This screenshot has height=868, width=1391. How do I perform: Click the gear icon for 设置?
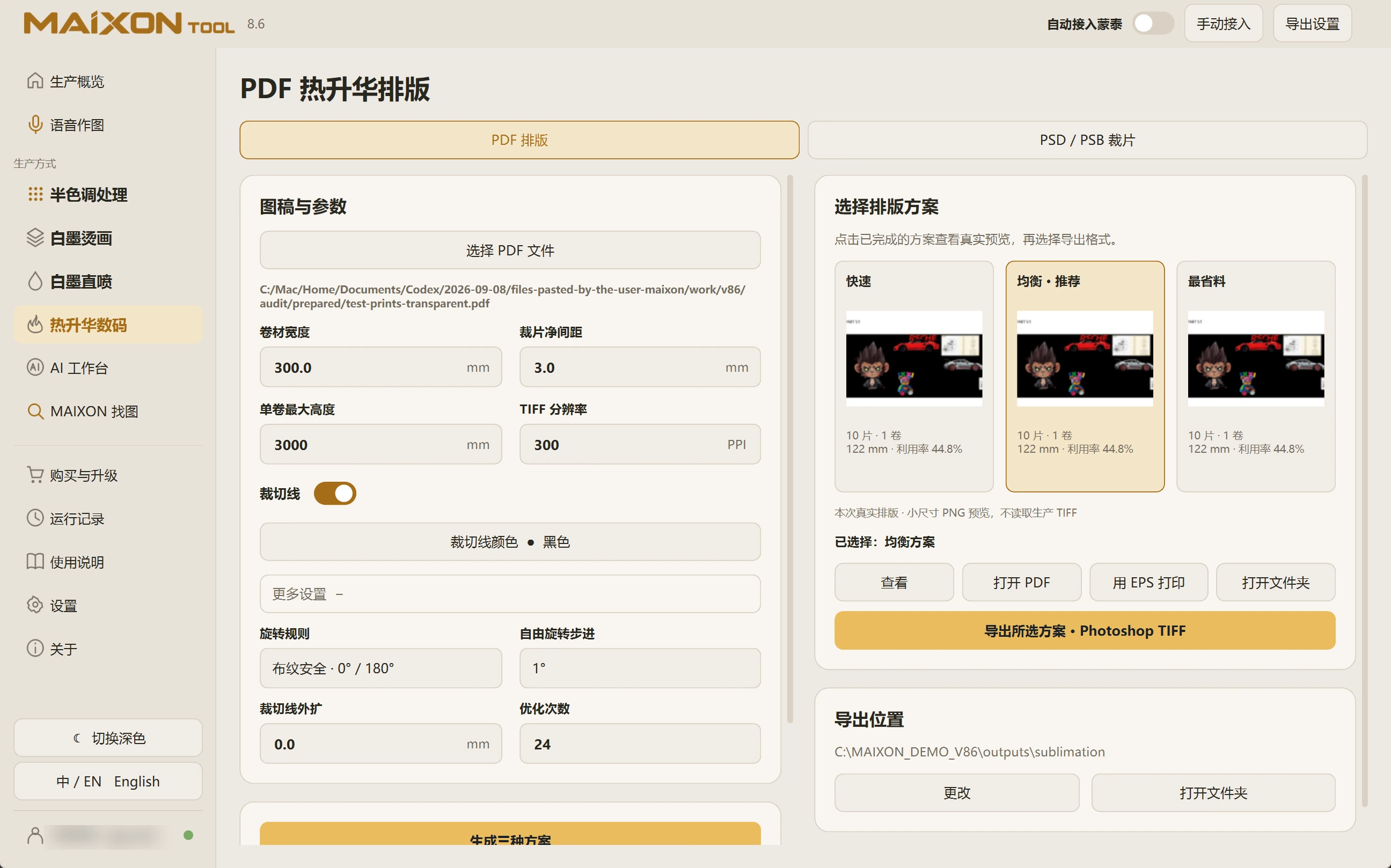[x=35, y=605]
